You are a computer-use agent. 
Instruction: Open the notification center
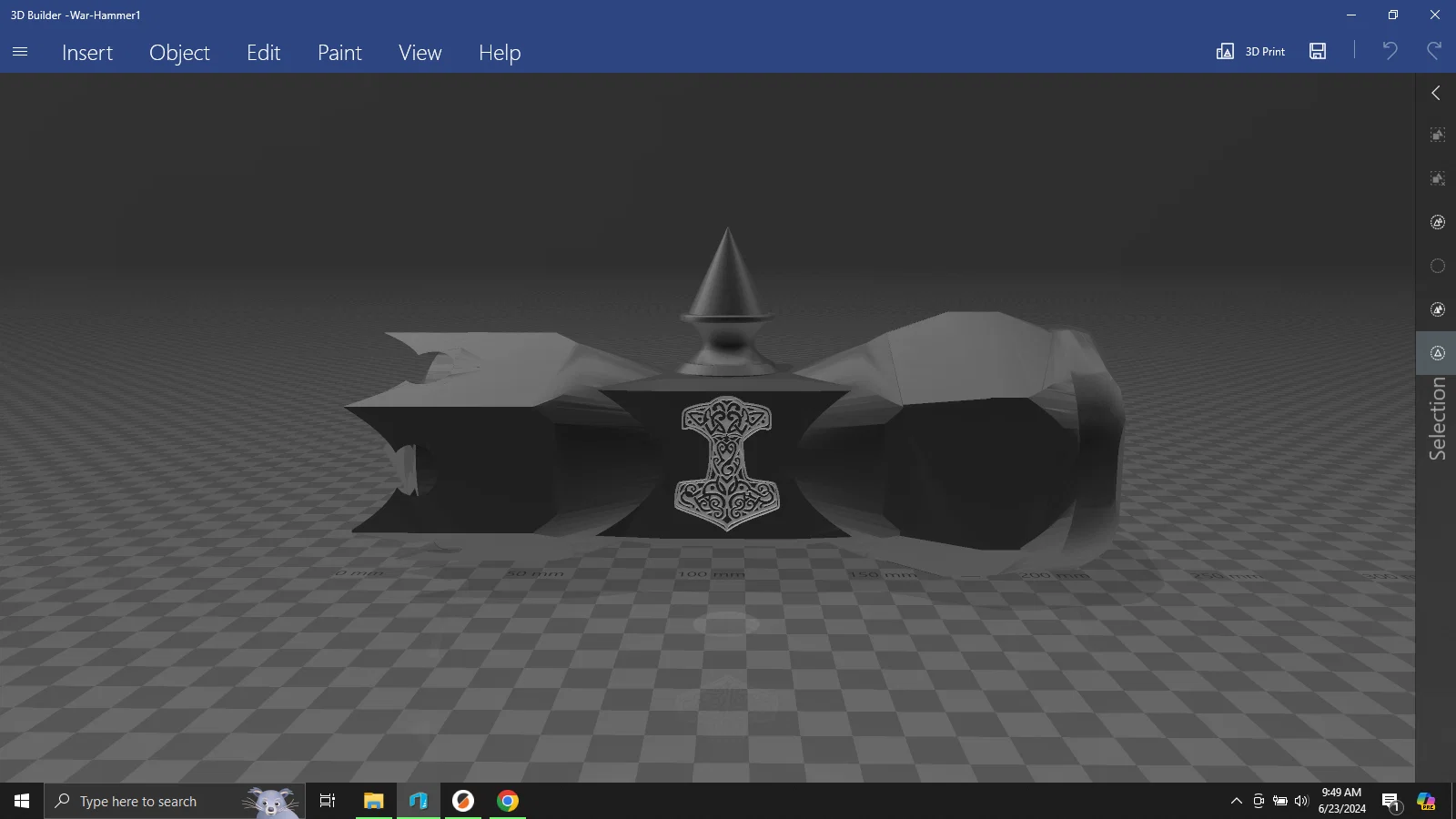coord(1390,801)
